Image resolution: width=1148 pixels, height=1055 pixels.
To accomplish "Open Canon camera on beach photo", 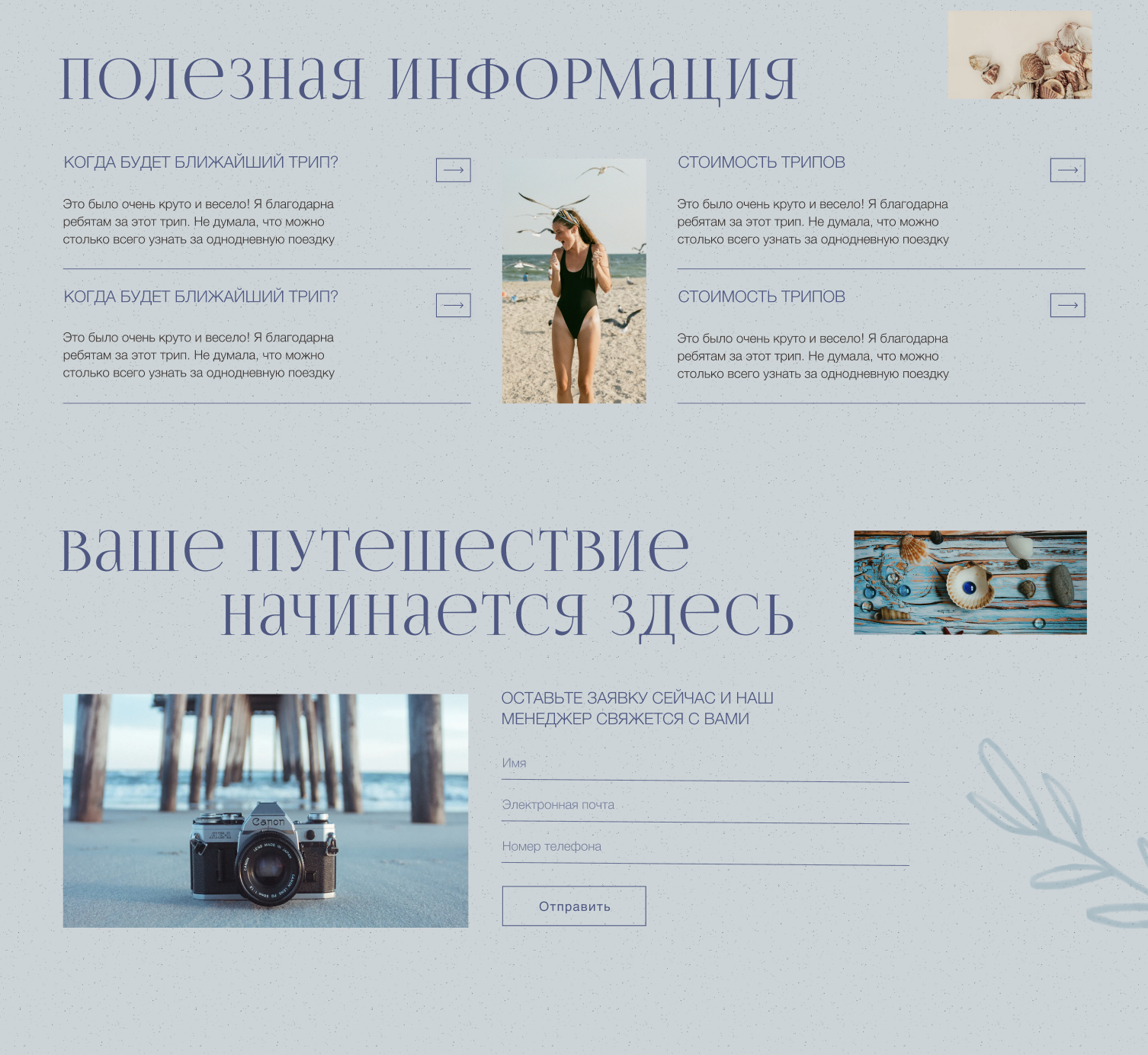I will pos(265,810).
